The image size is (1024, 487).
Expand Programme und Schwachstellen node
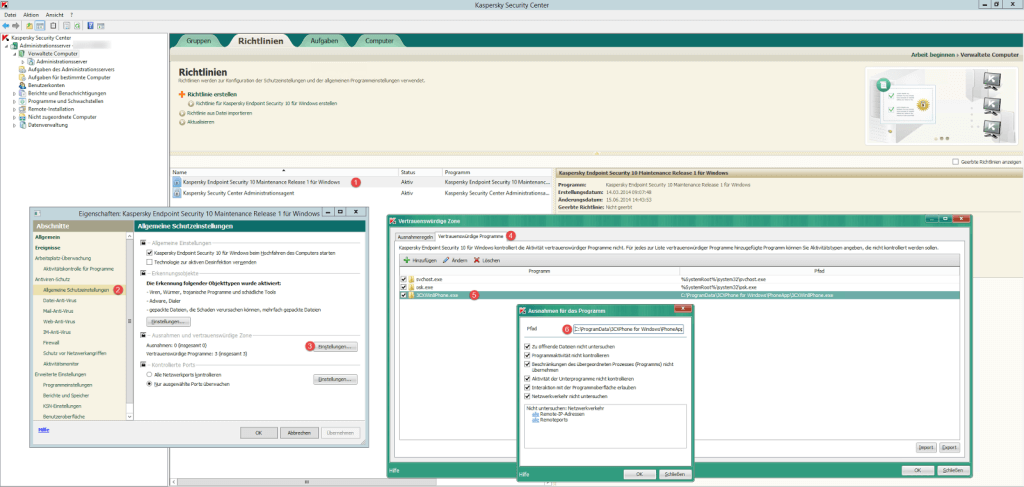pos(14,101)
